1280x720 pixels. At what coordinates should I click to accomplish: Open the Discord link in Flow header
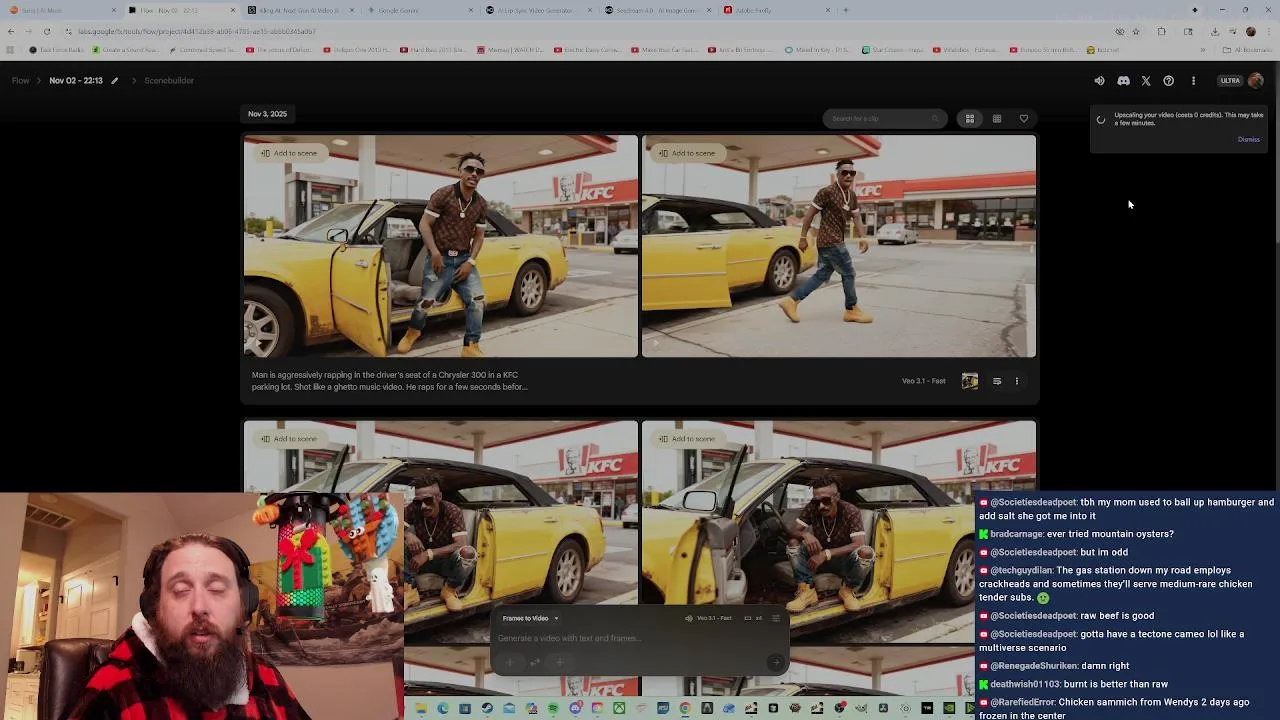pyautogui.click(x=1123, y=81)
